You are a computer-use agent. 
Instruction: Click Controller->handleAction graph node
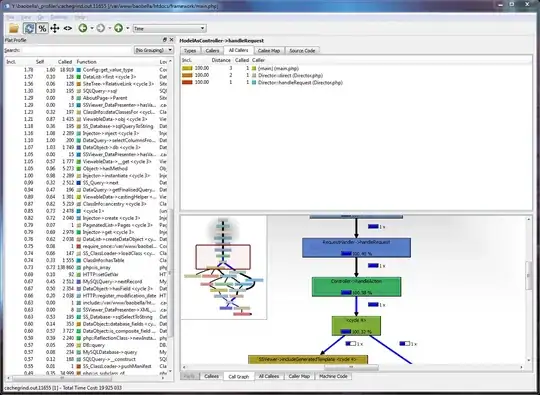pos(356,287)
